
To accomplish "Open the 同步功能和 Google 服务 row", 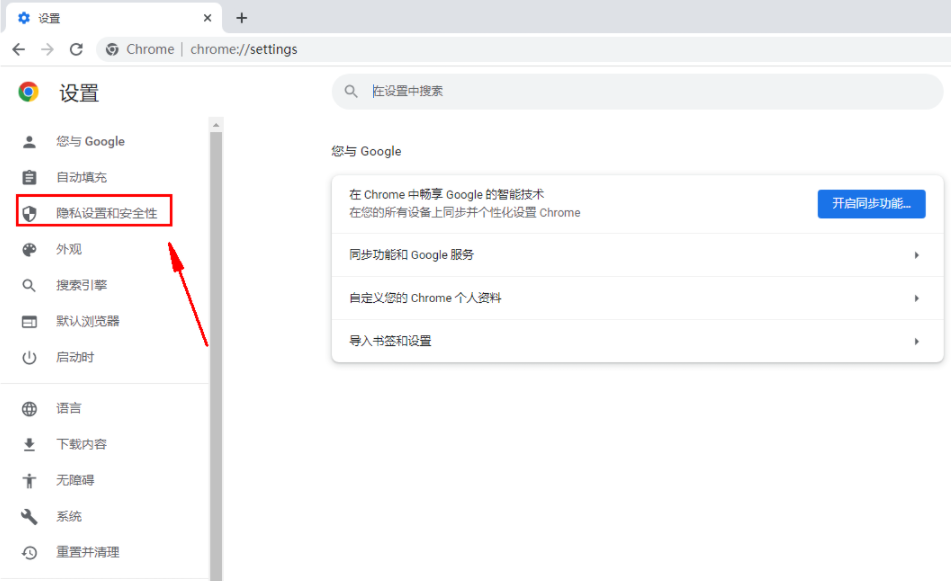I will [637, 255].
